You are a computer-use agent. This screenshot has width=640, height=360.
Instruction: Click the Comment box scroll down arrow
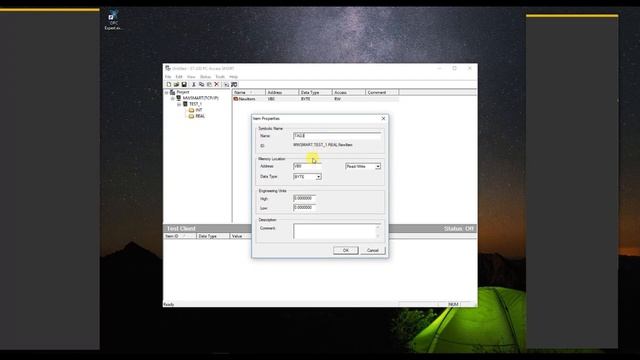[378, 236]
